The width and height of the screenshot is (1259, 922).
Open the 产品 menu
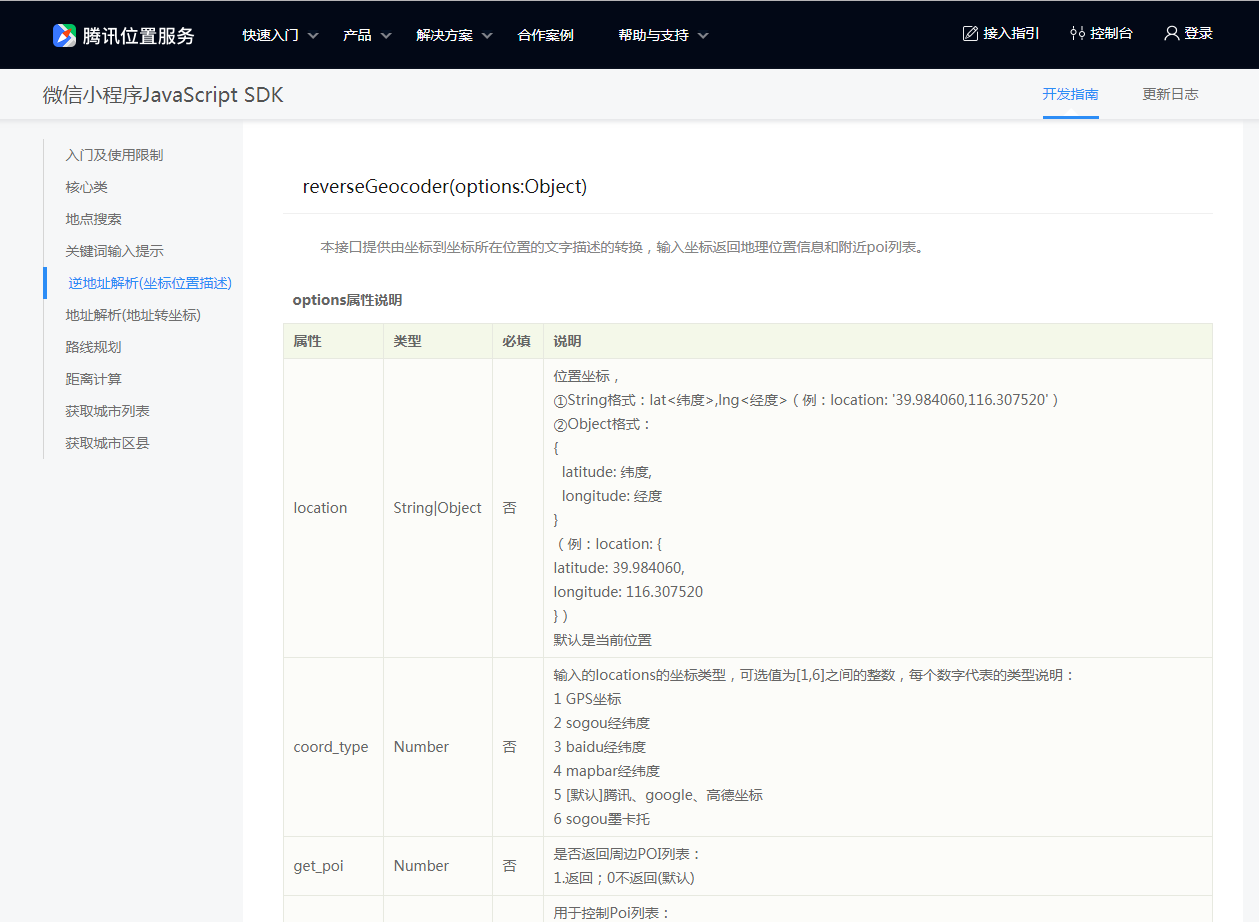pyautogui.click(x=357, y=35)
